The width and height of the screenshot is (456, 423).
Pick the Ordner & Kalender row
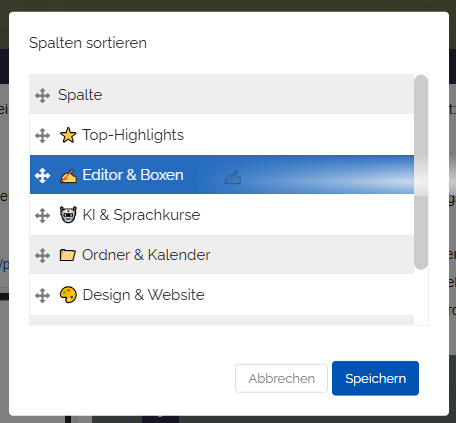(222, 254)
